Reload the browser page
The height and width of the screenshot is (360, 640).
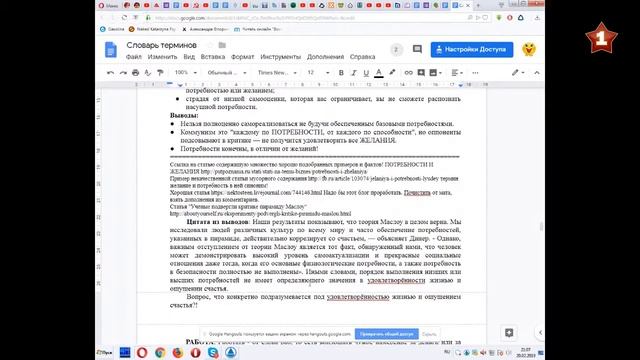click(124, 18)
